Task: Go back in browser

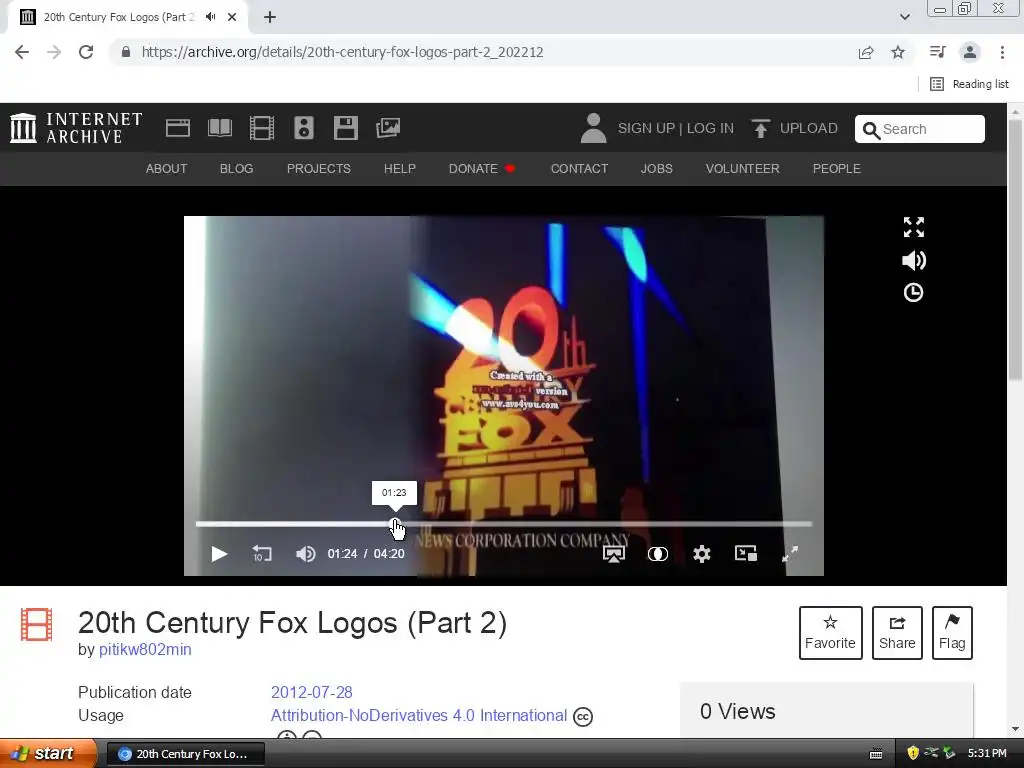Action: 22,52
